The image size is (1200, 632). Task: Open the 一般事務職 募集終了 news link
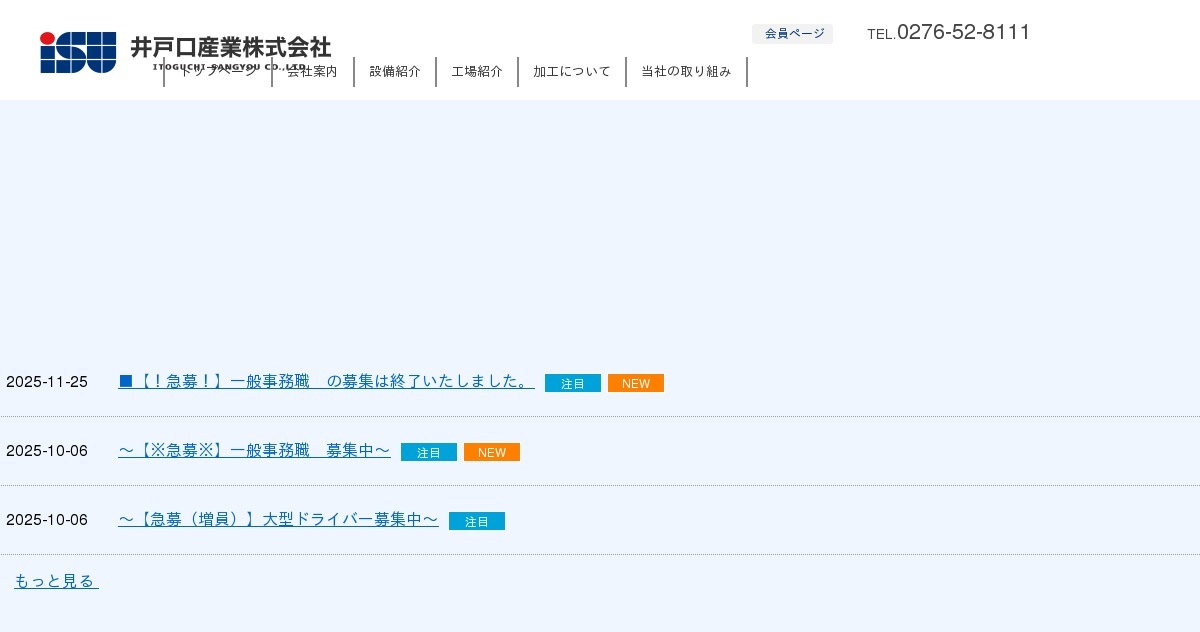pyautogui.click(x=326, y=382)
